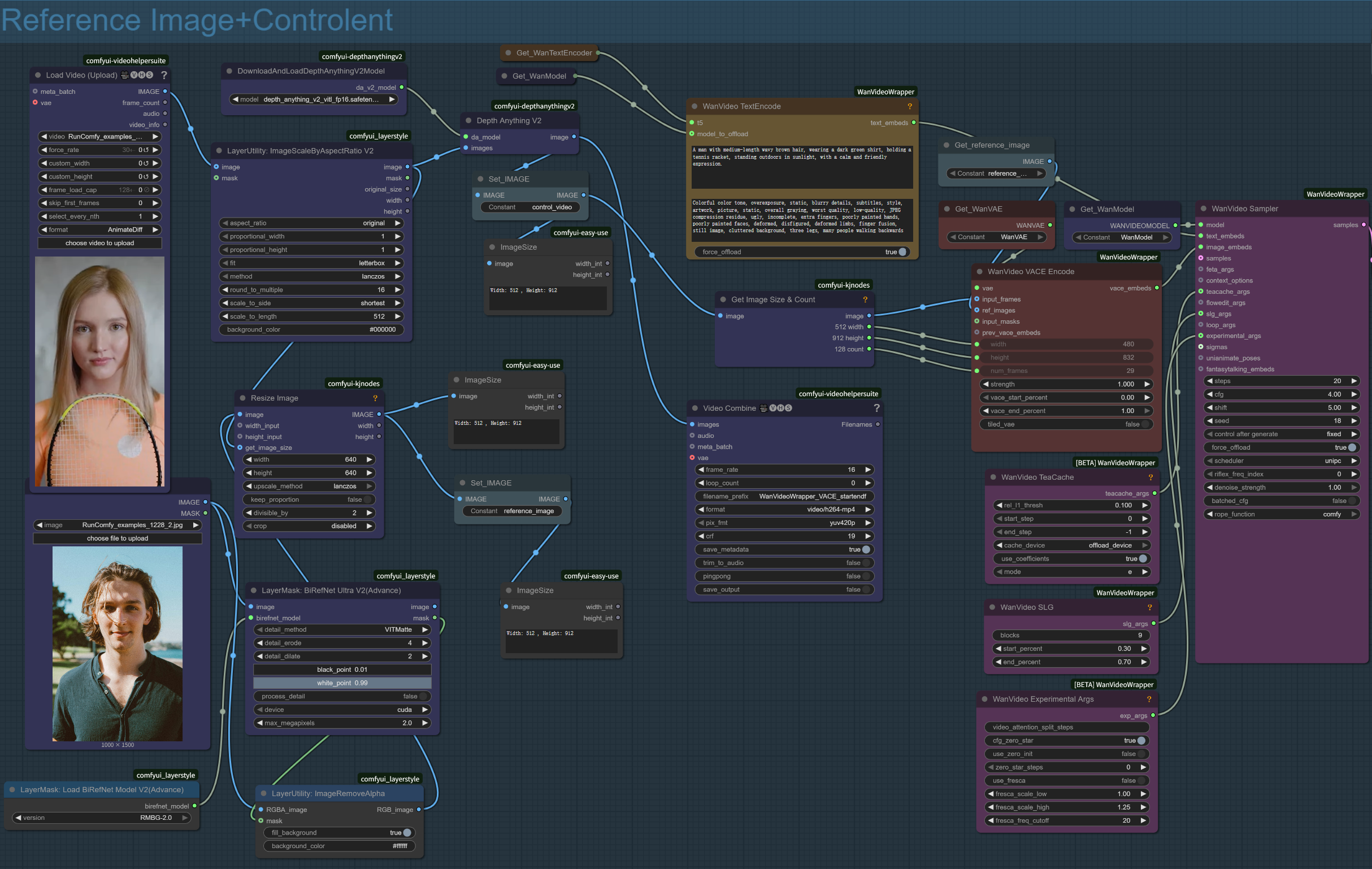Open detail_method VITMatte dropdown
The width and height of the screenshot is (1372, 869).
(x=342, y=629)
